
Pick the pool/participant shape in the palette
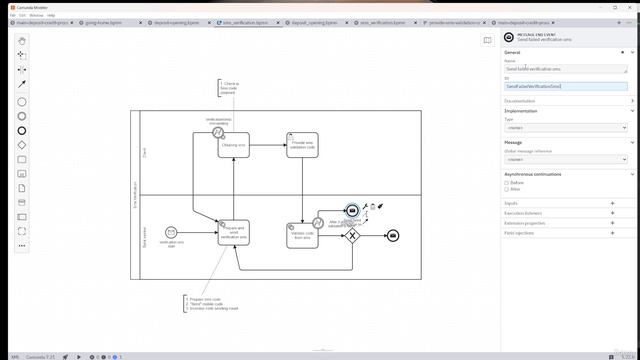click(22, 217)
